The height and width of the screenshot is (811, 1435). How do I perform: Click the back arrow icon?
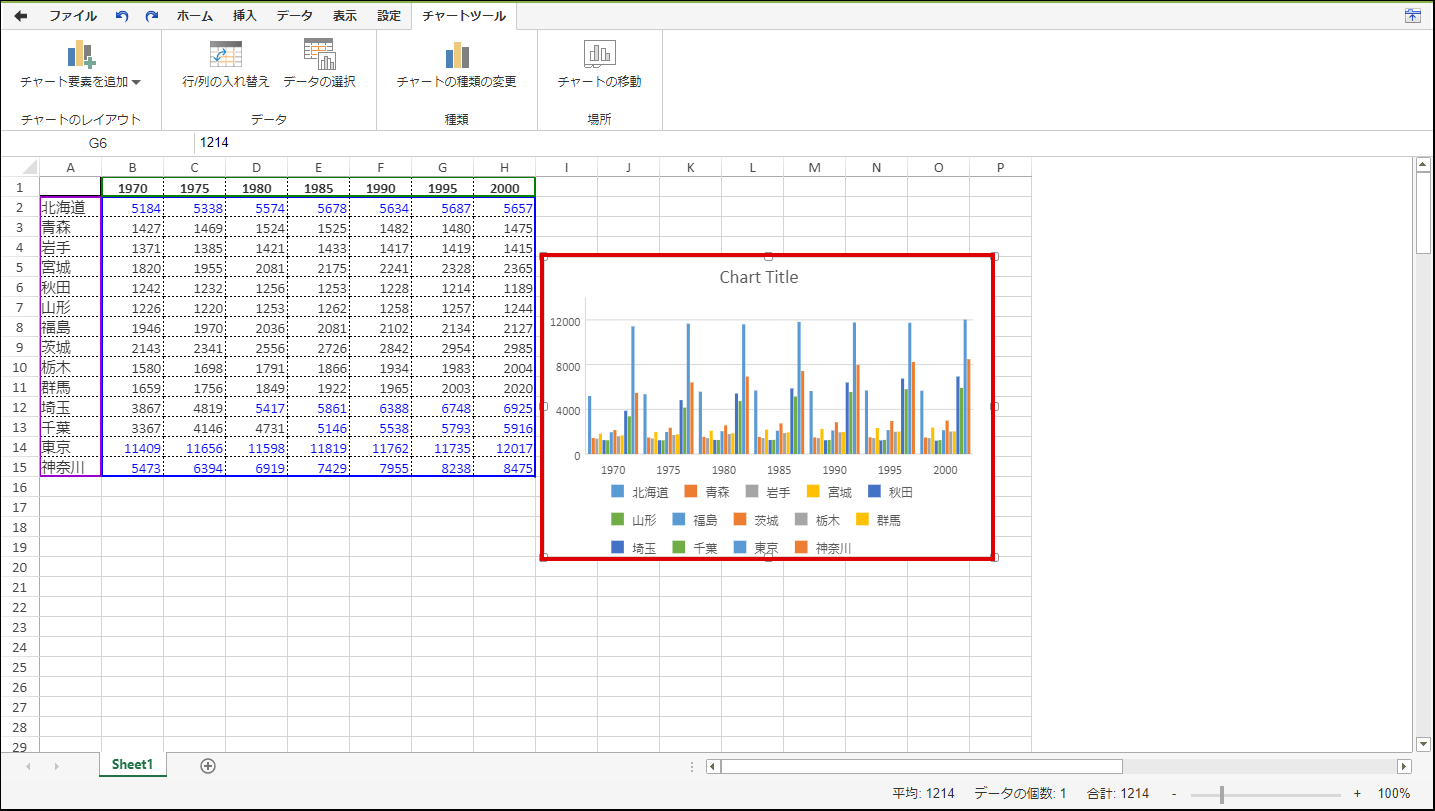click(x=20, y=16)
